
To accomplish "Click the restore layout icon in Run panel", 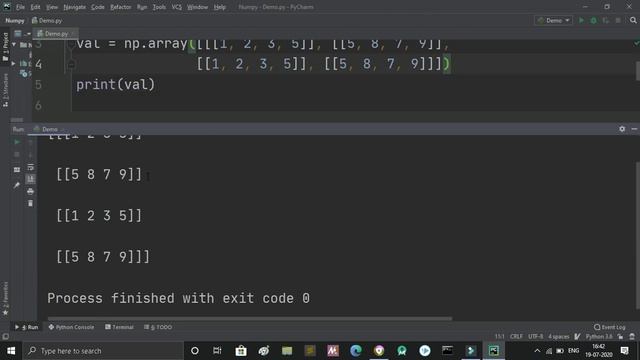I will (17, 170).
